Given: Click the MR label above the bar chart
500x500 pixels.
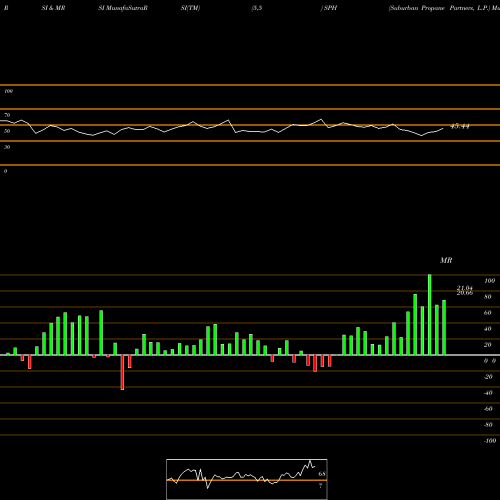Looking at the screenshot, I should click(x=446, y=260).
